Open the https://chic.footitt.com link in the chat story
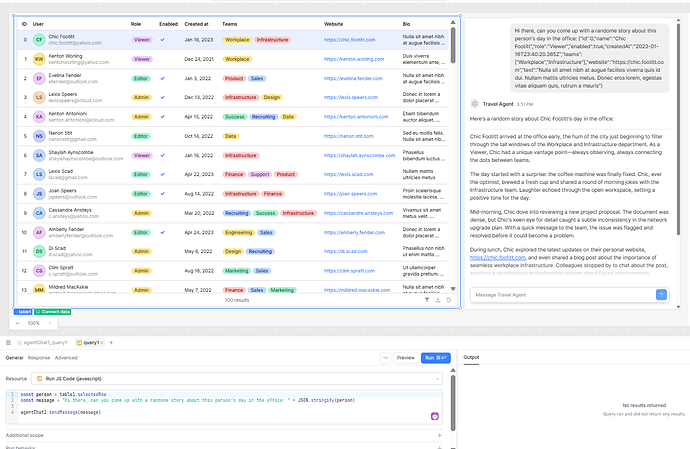The height and width of the screenshot is (449, 690). tap(497, 258)
